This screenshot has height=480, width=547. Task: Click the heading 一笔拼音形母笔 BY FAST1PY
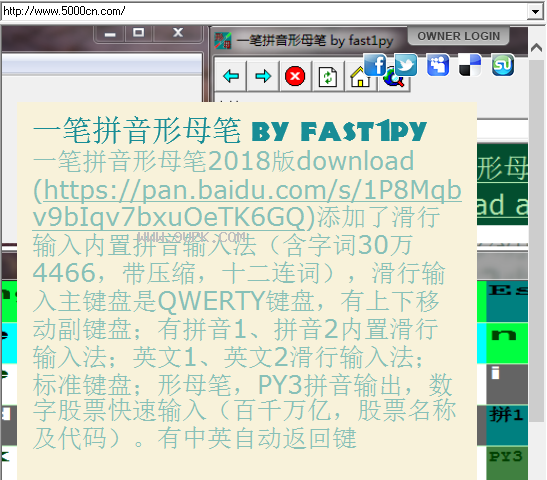click(x=230, y=130)
